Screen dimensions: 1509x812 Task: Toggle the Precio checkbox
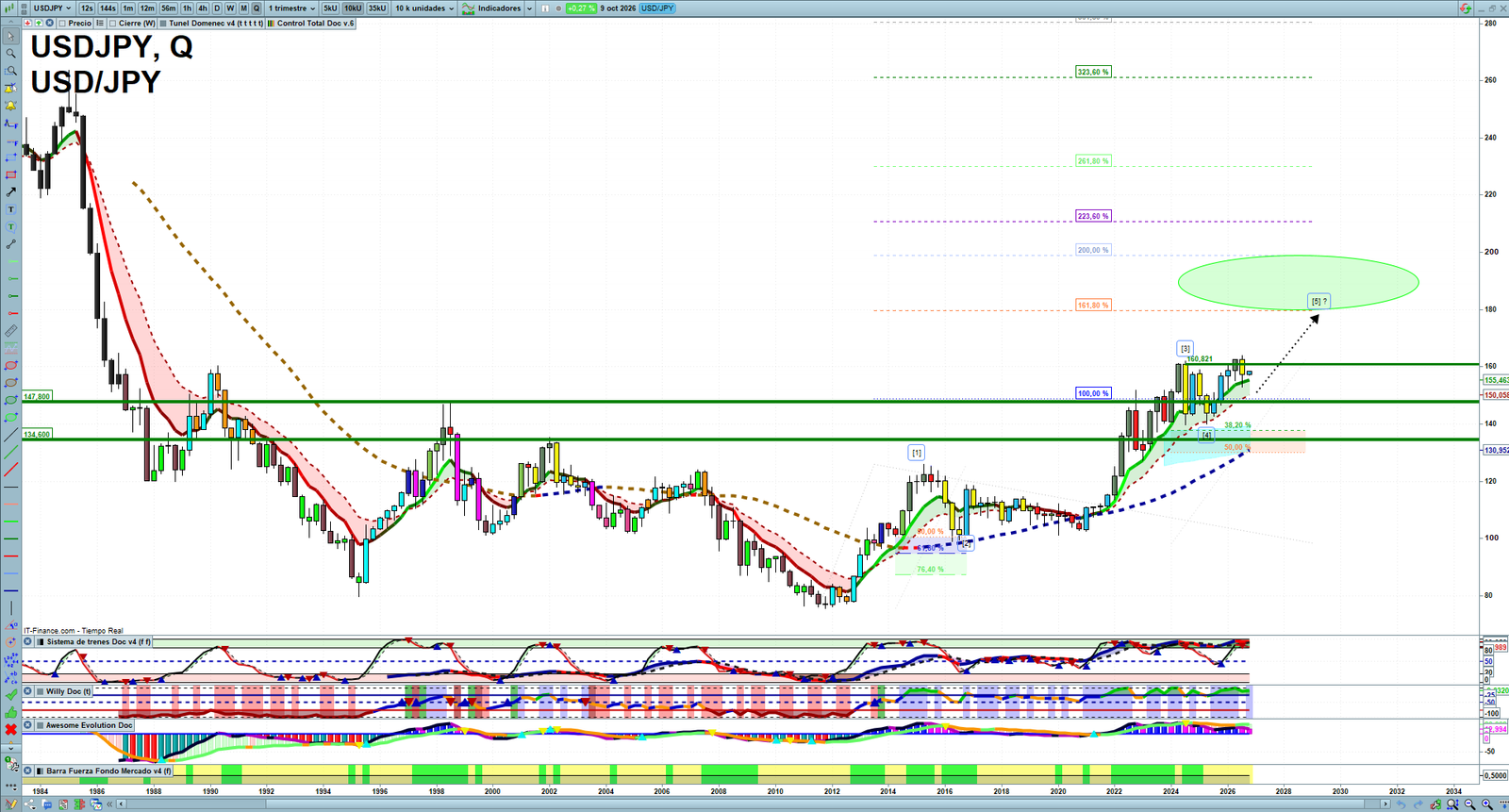[62, 24]
